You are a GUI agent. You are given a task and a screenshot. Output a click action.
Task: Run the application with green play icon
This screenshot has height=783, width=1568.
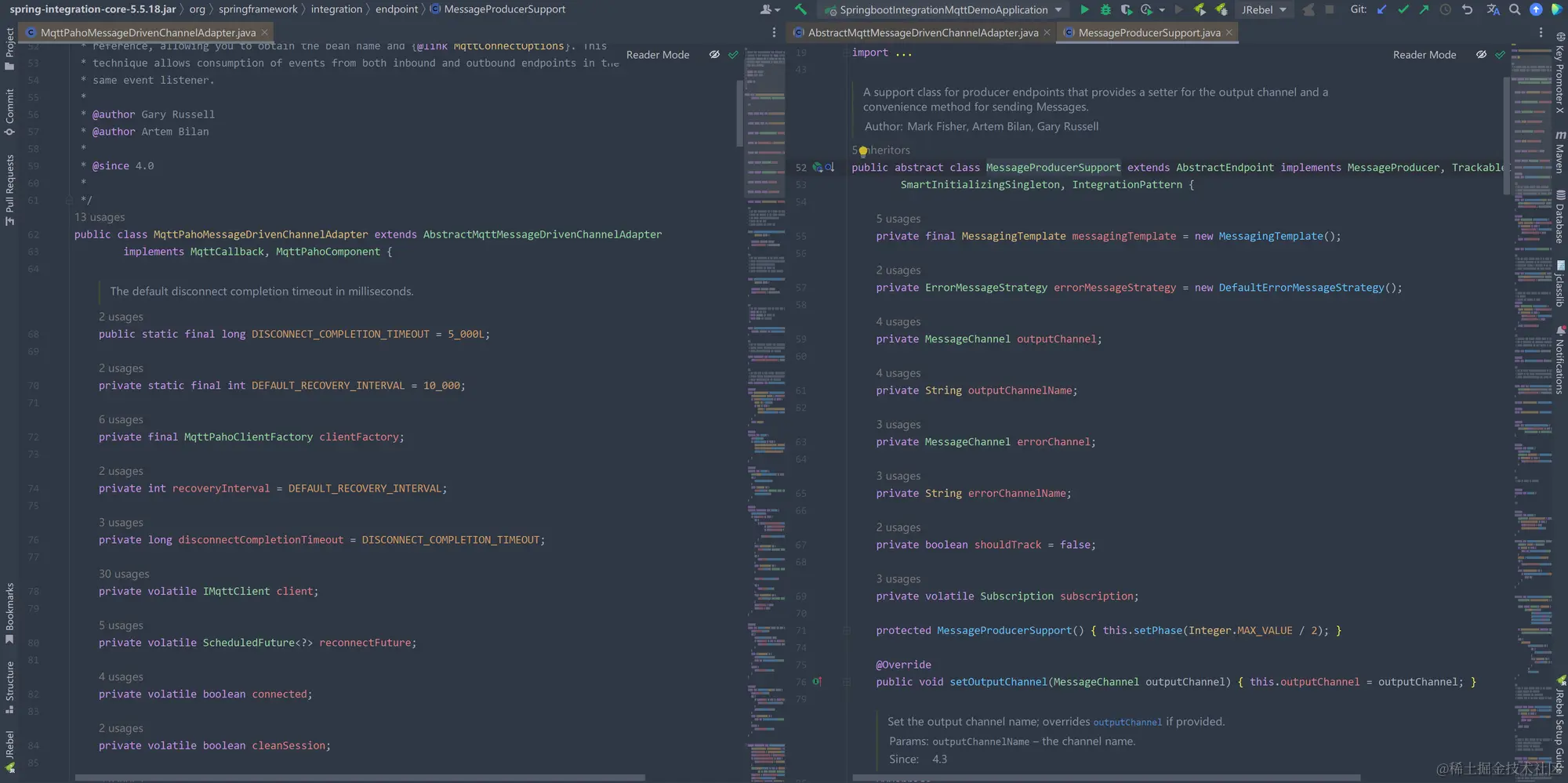click(x=1084, y=9)
